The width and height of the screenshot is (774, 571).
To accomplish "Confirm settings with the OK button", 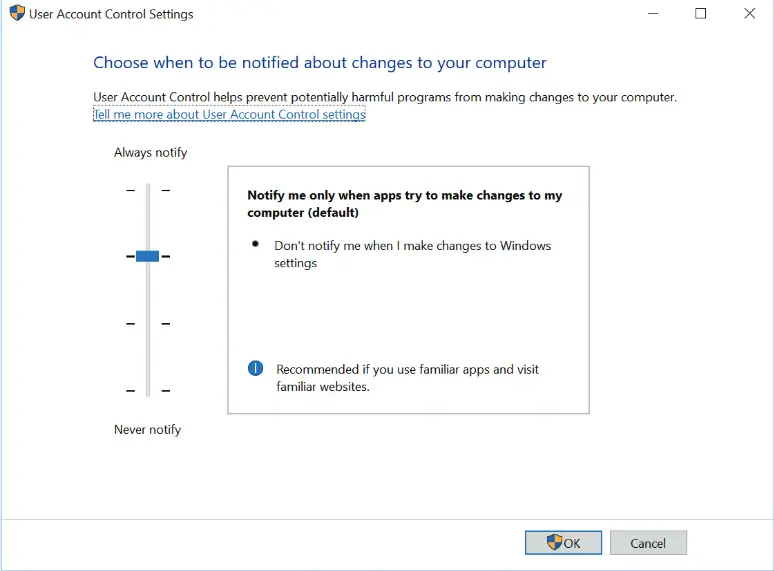I will (x=563, y=543).
